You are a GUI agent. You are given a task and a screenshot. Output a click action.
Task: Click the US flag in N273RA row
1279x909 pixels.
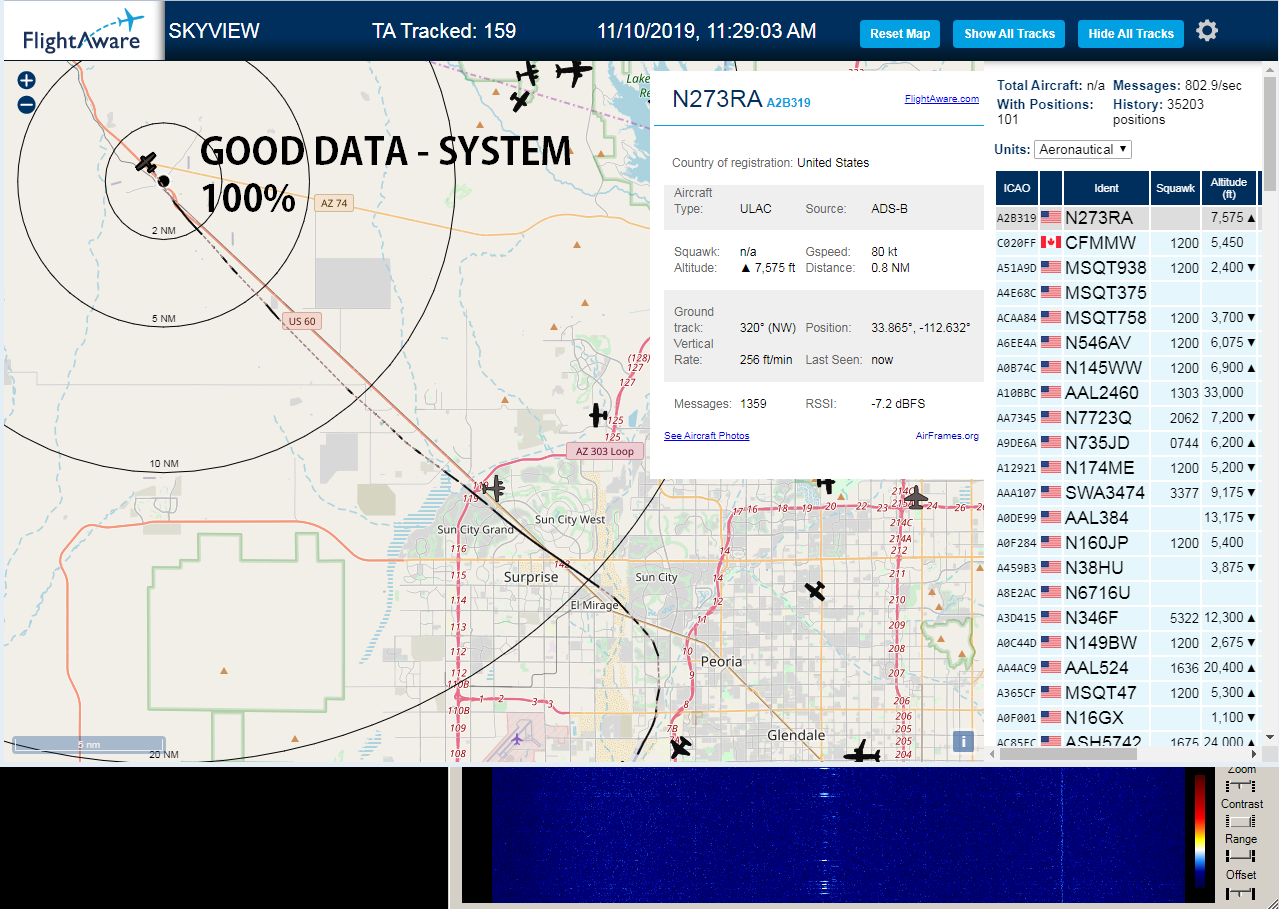point(1051,218)
